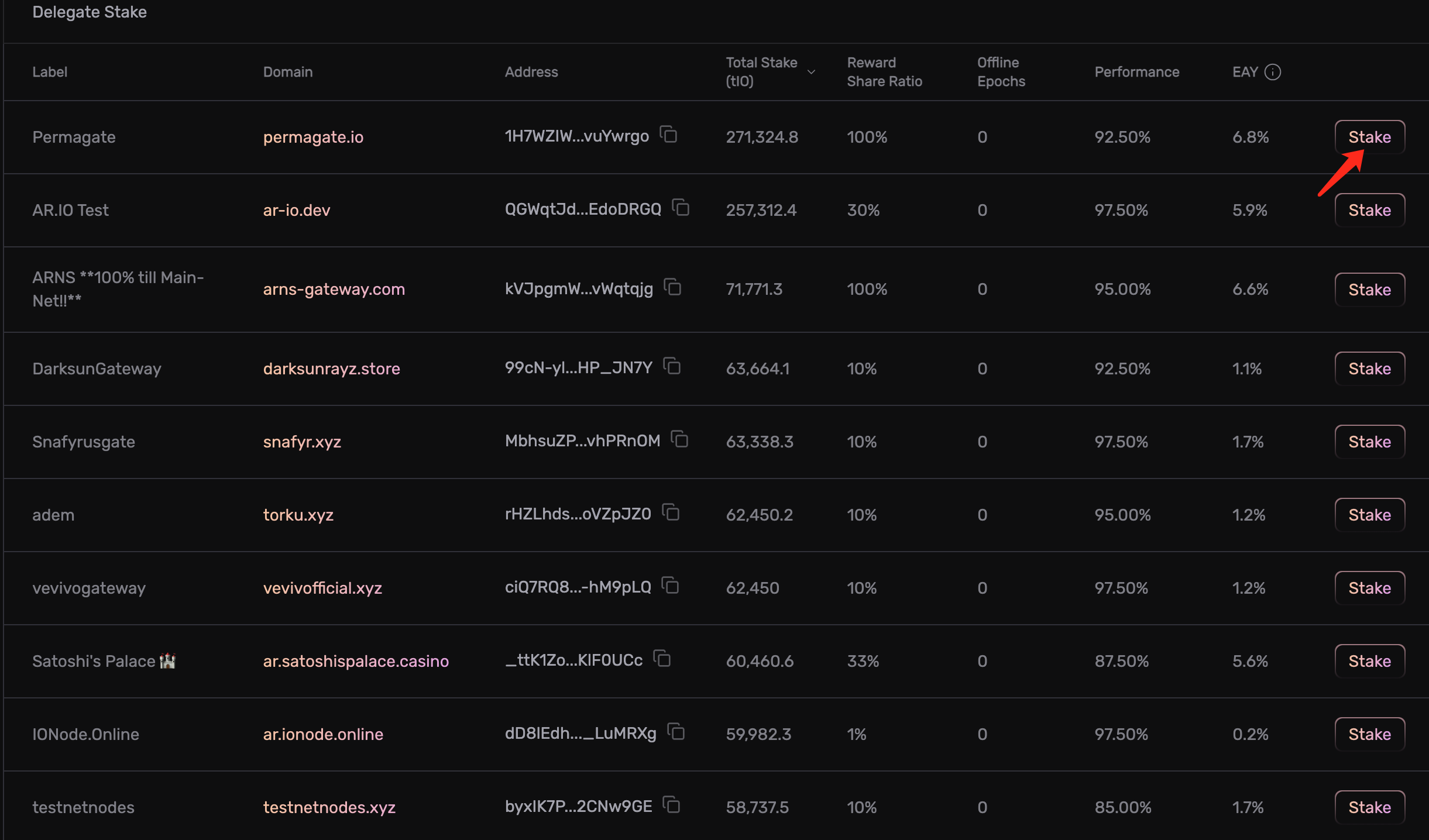This screenshot has width=1429, height=840.
Task: Click the Delegate Stake heading
Action: (x=90, y=12)
